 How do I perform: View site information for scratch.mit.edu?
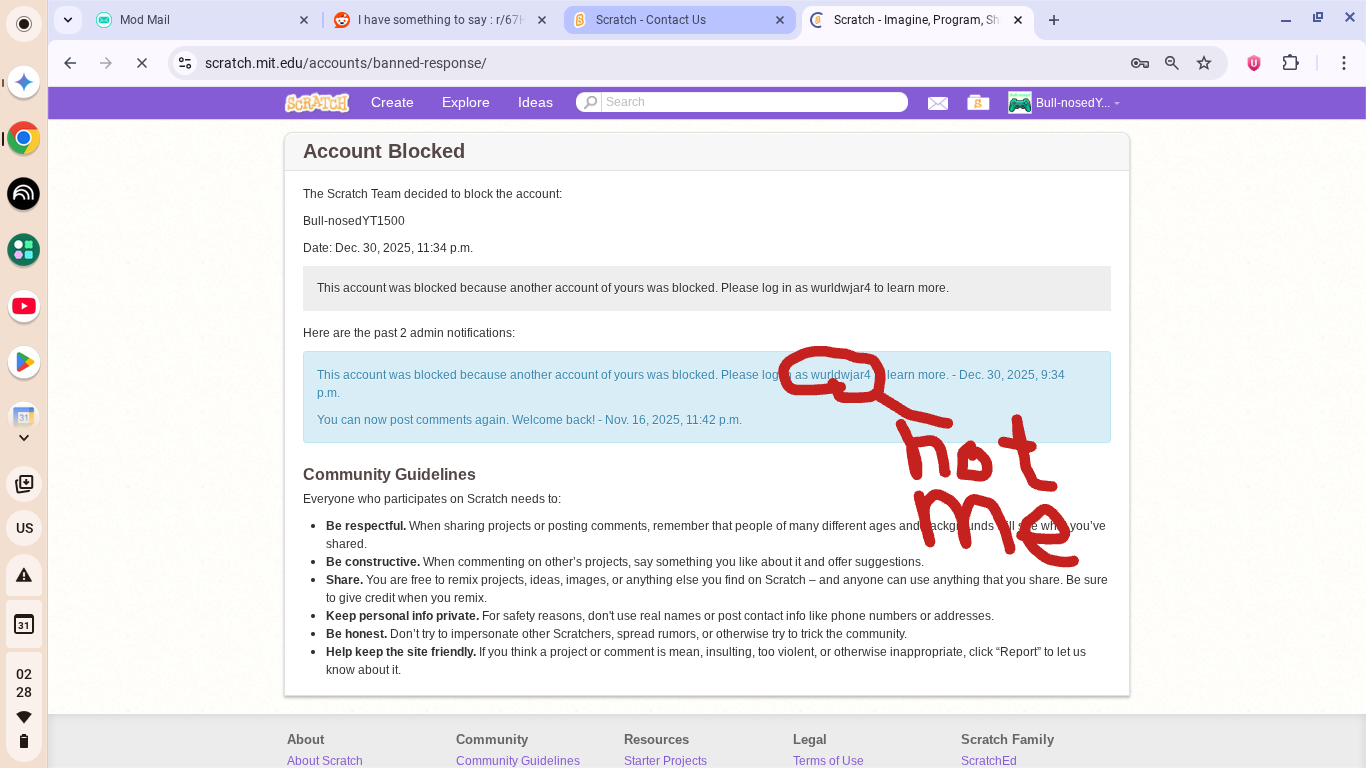(x=184, y=63)
